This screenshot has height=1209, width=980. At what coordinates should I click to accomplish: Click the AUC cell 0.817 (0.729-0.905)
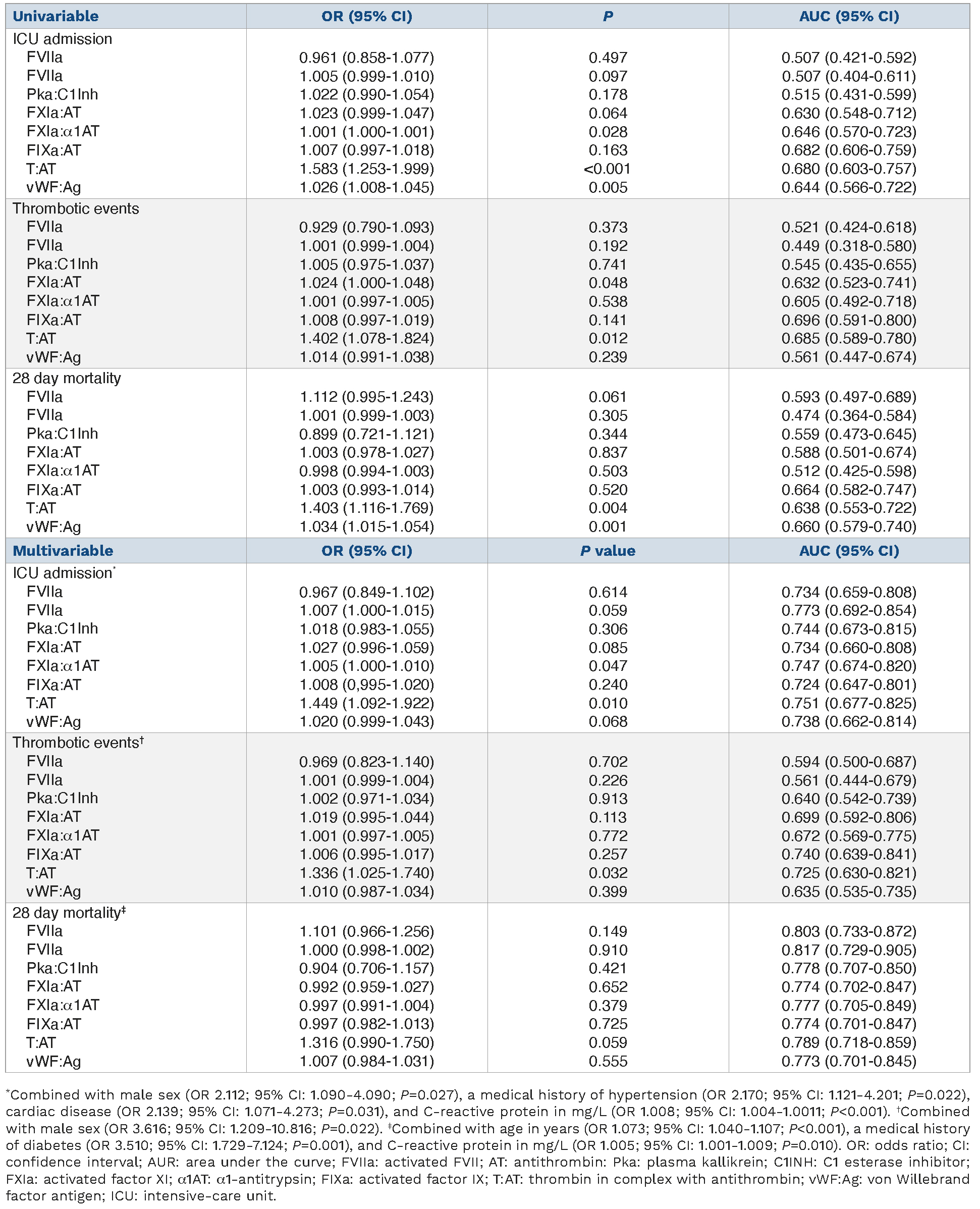tap(848, 950)
